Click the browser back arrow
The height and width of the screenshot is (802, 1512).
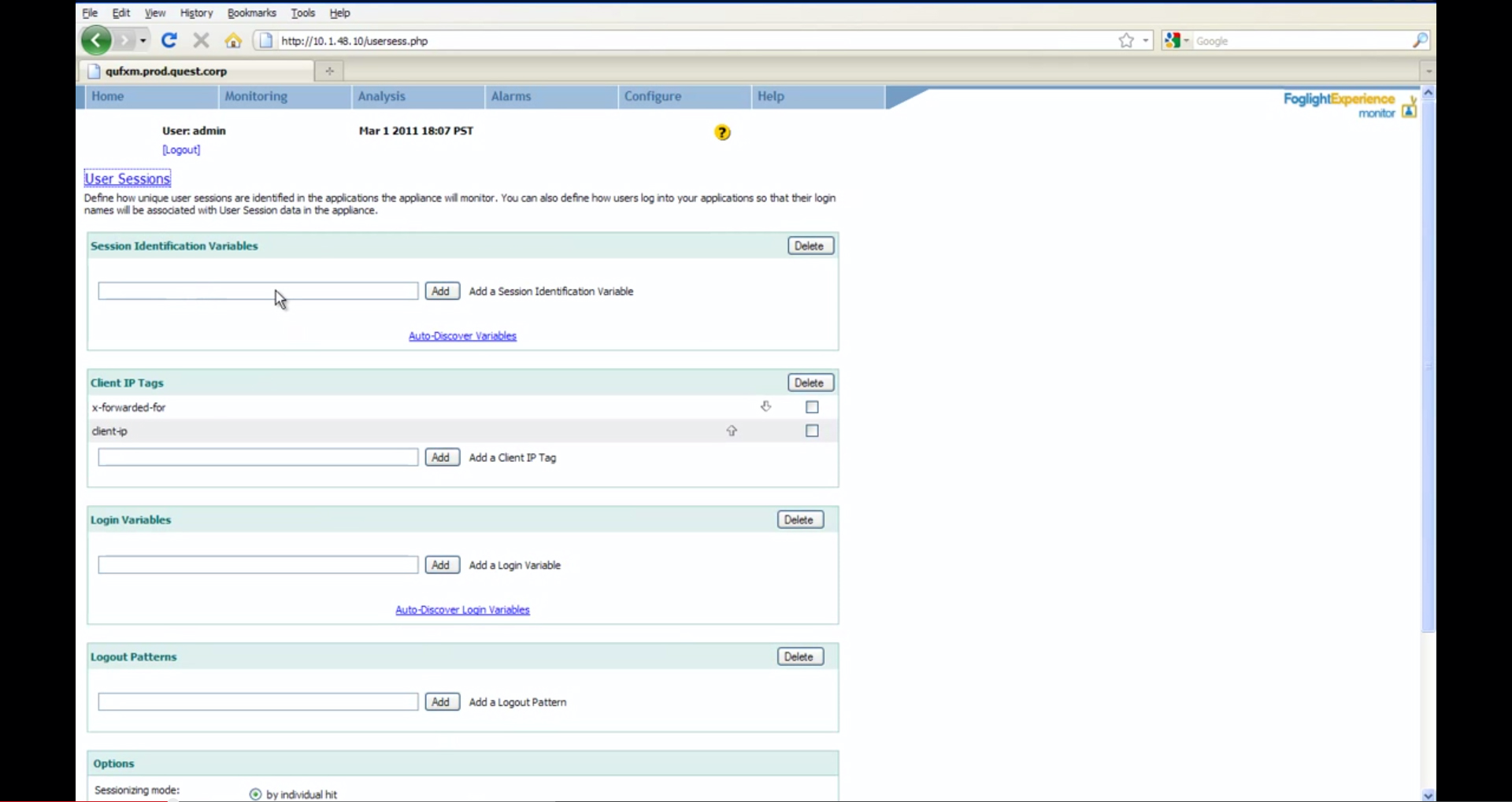[x=95, y=40]
